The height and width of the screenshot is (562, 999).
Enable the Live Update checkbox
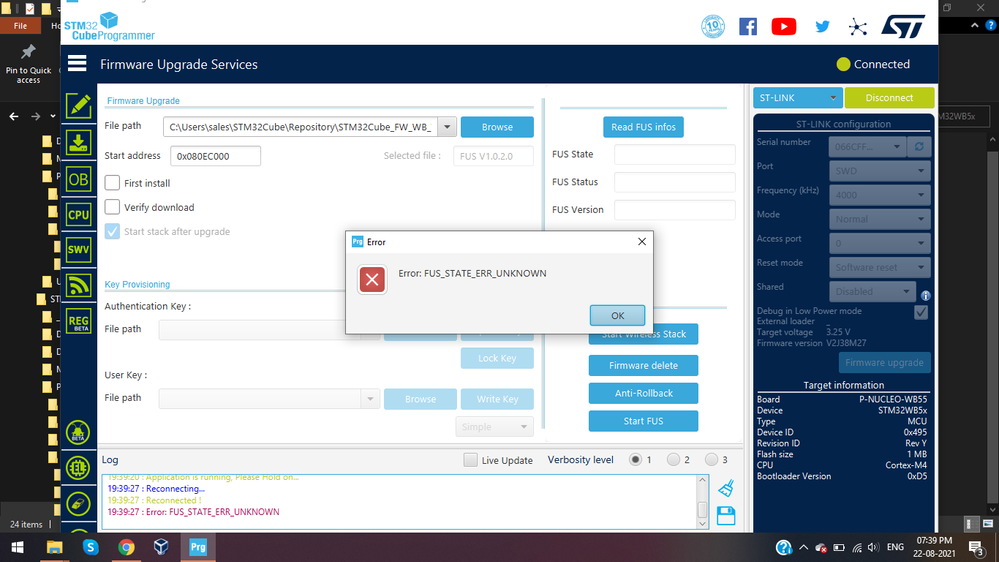point(470,460)
